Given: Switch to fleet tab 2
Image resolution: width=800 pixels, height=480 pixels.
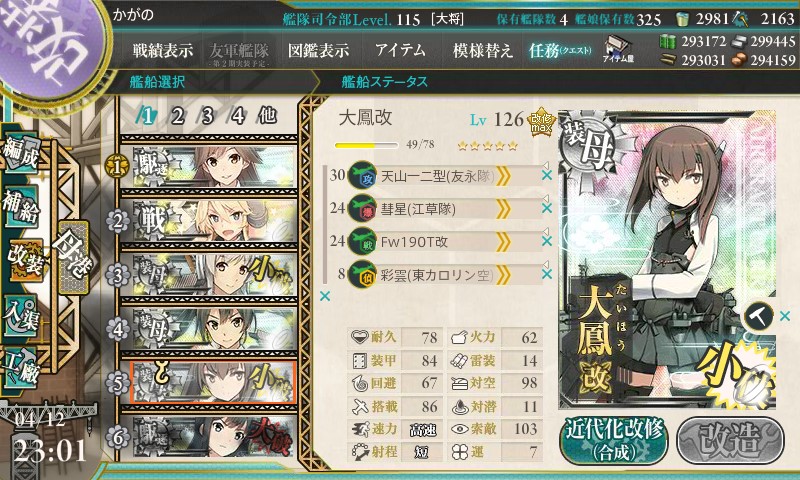Looking at the screenshot, I should 178,116.
